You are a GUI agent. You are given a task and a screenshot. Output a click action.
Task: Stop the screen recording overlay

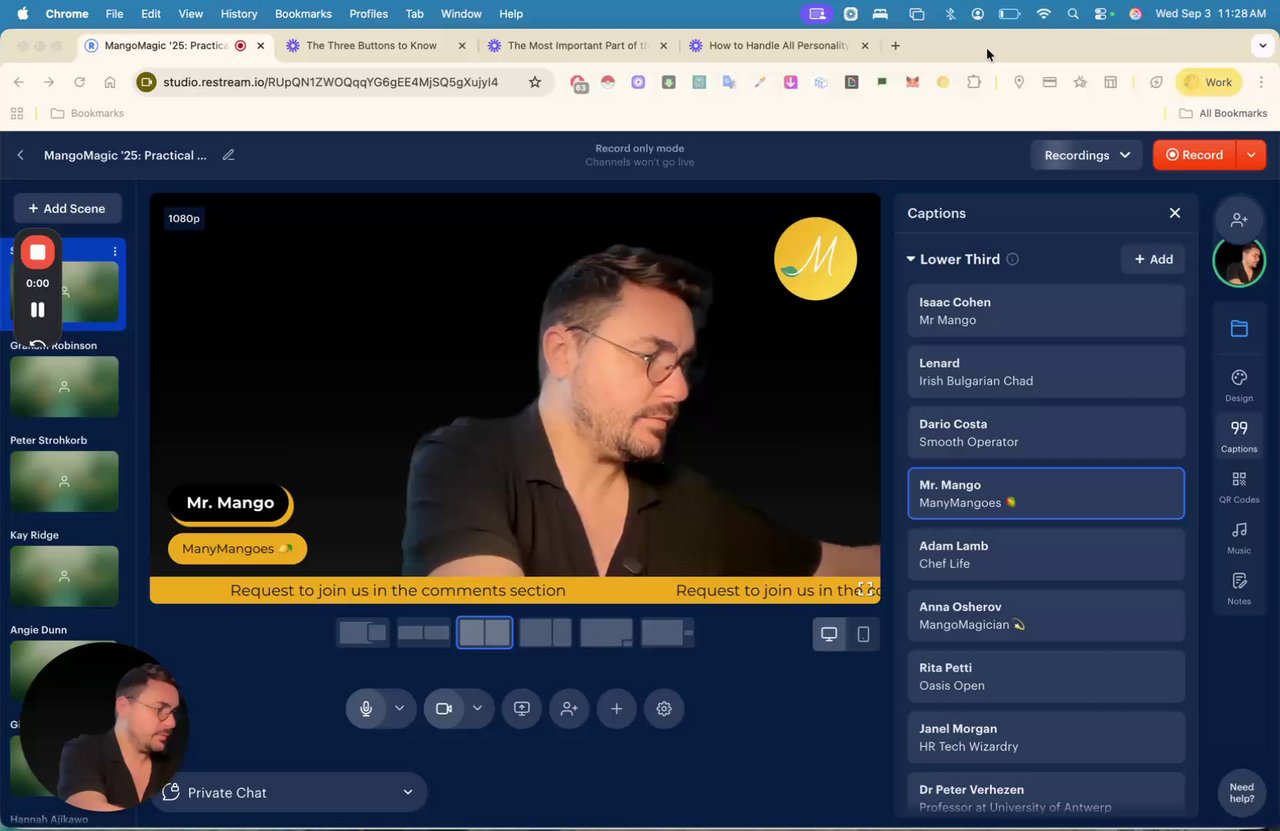coord(38,252)
